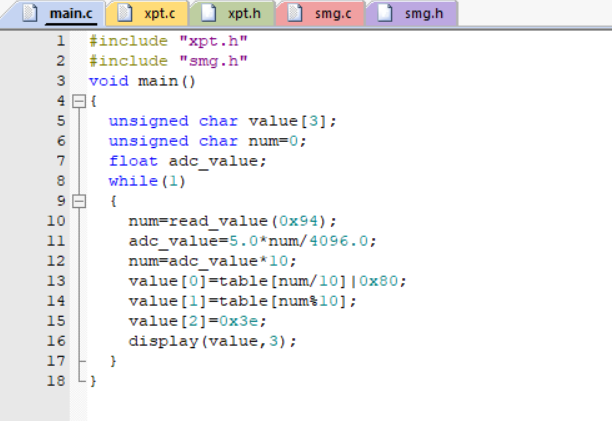Click on "value[3];" declaration
This screenshot has width=612, height=421.
click(292, 121)
